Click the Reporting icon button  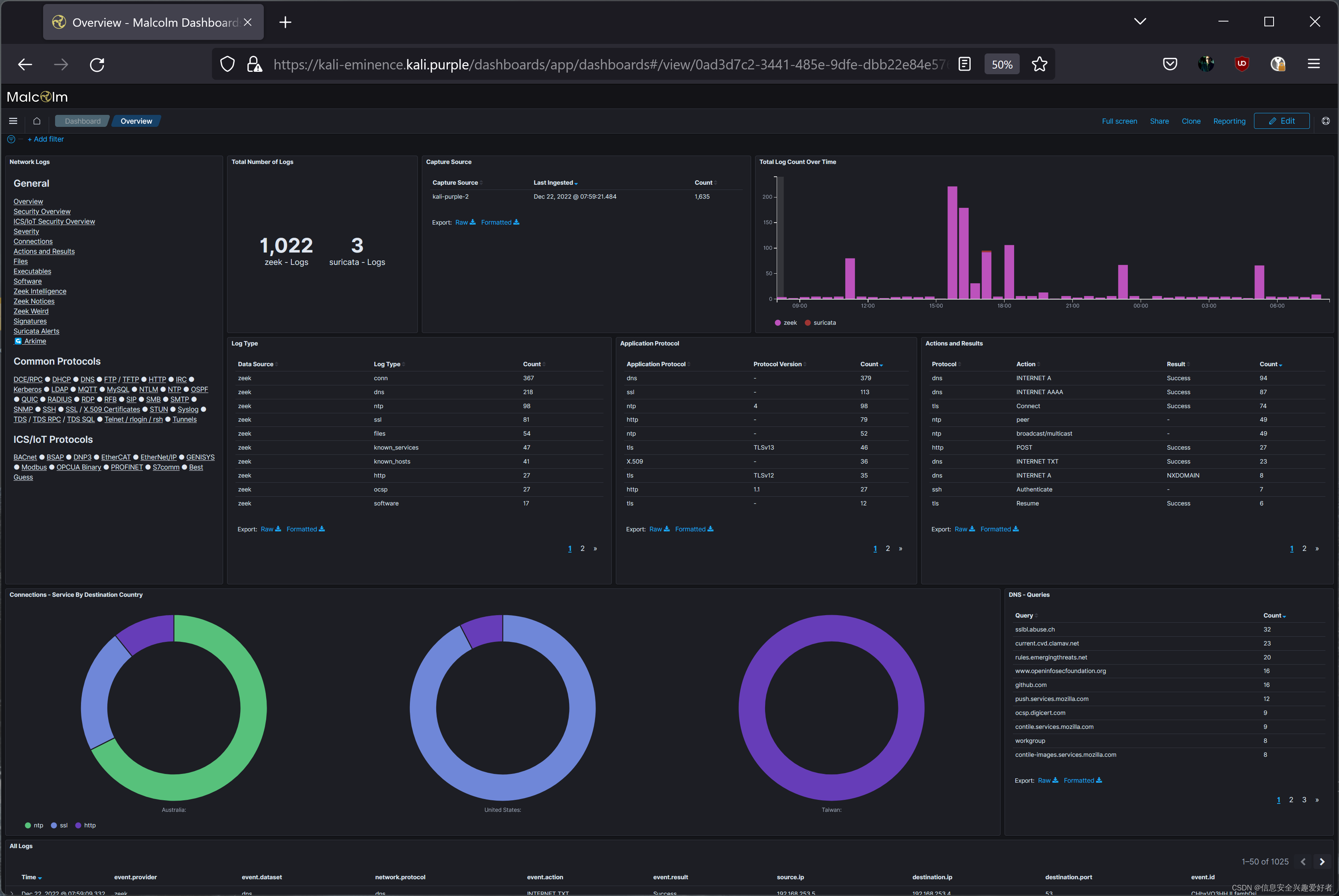(x=1228, y=120)
